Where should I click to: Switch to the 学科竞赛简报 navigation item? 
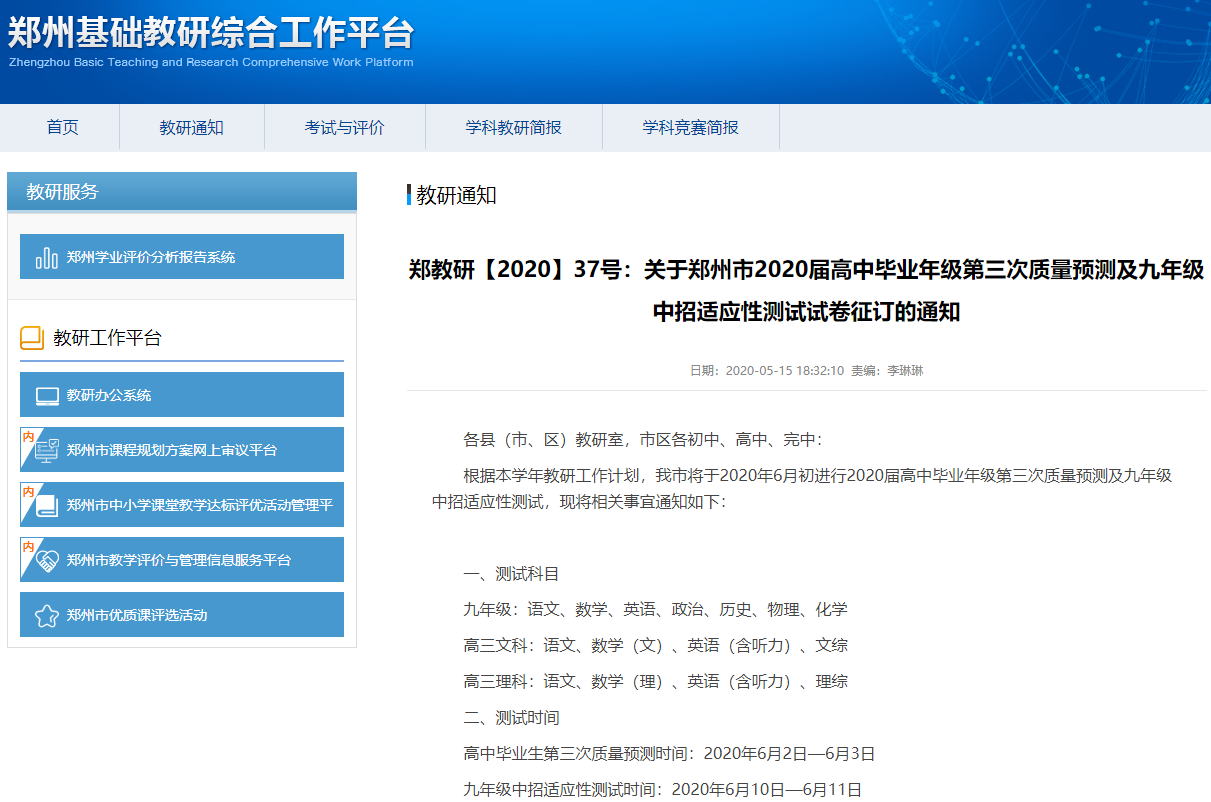(690, 127)
